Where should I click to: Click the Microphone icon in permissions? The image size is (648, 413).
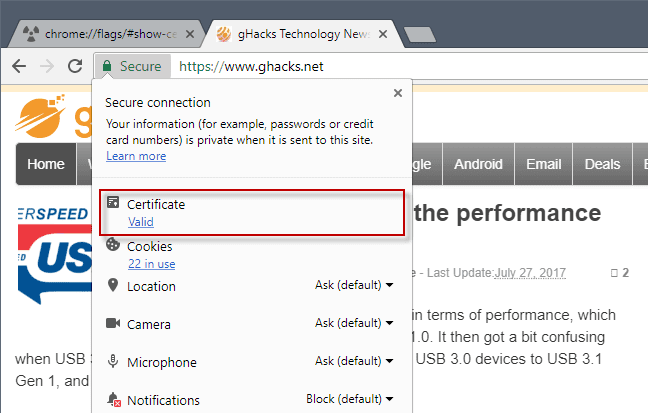tap(113, 361)
